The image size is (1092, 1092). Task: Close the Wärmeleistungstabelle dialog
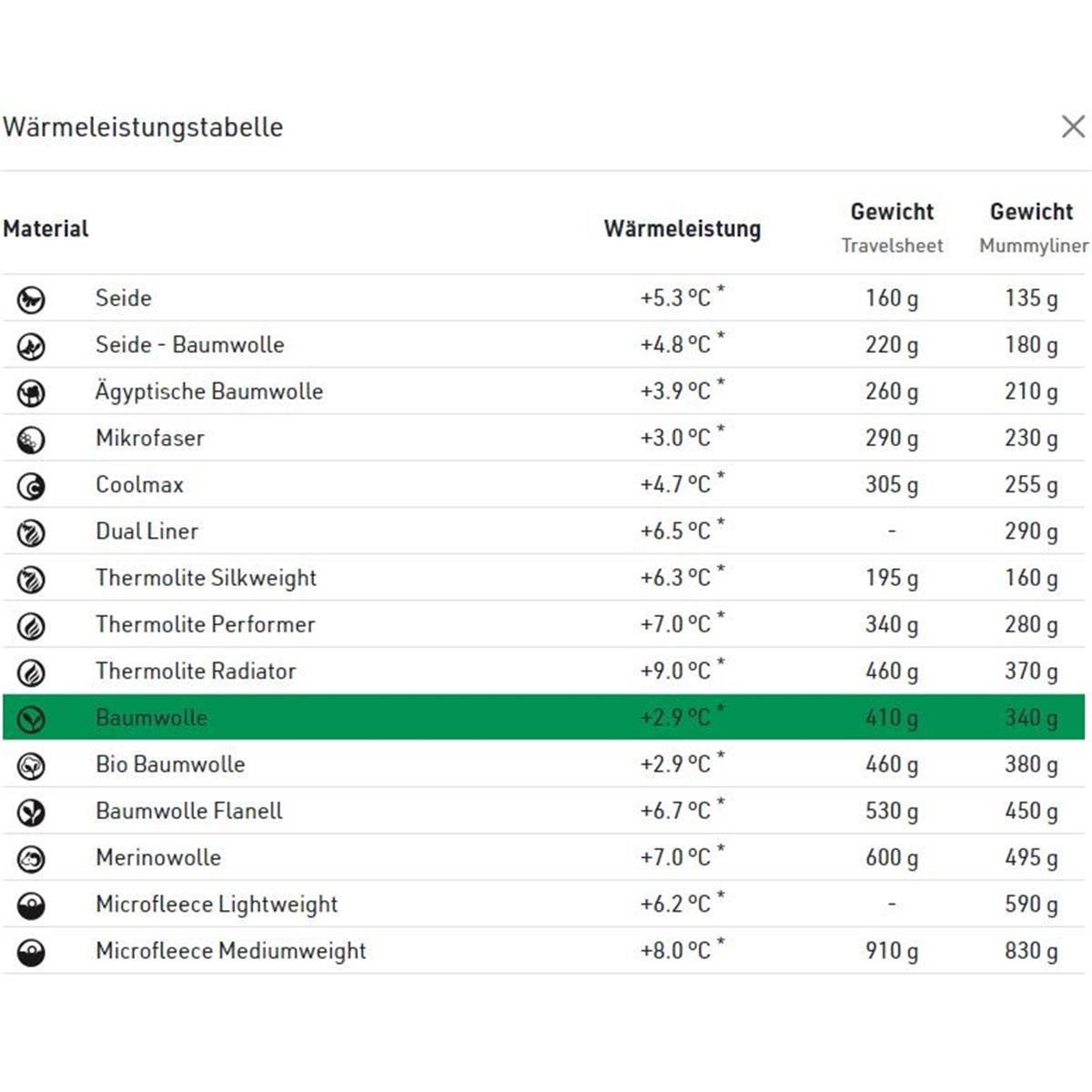pyautogui.click(x=1074, y=126)
